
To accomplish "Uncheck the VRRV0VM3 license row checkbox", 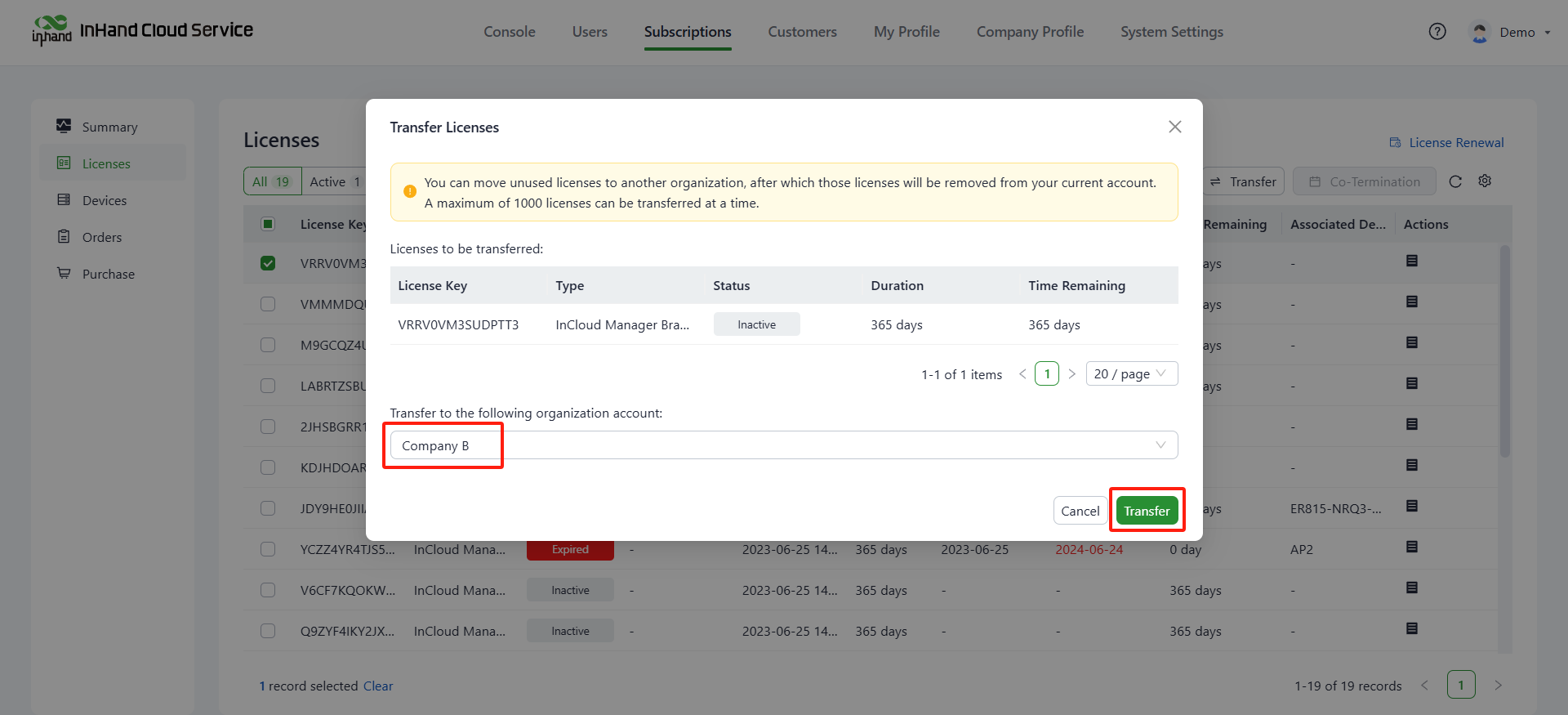I will click(x=268, y=263).
